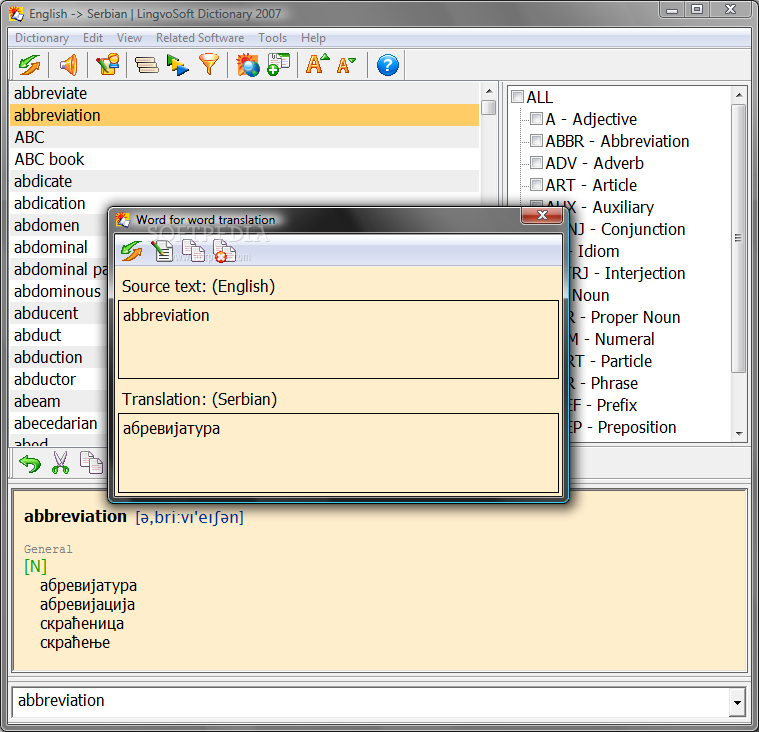The width and height of the screenshot is (759, 732).
Task: Click the add entry green plus icon
Action: coord(278,65)
